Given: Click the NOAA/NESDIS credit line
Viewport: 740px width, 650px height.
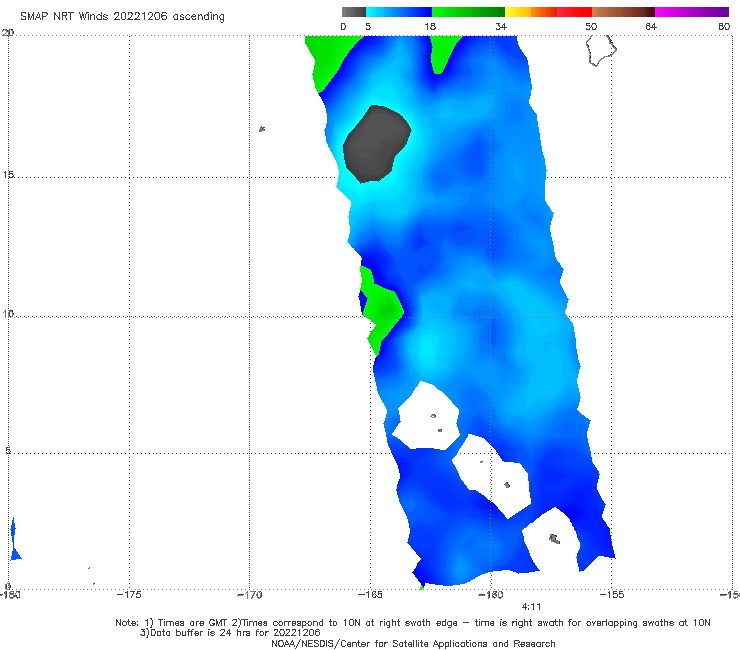Looking at the screenshot, I should pyautogui.click(x=413, y=644).
